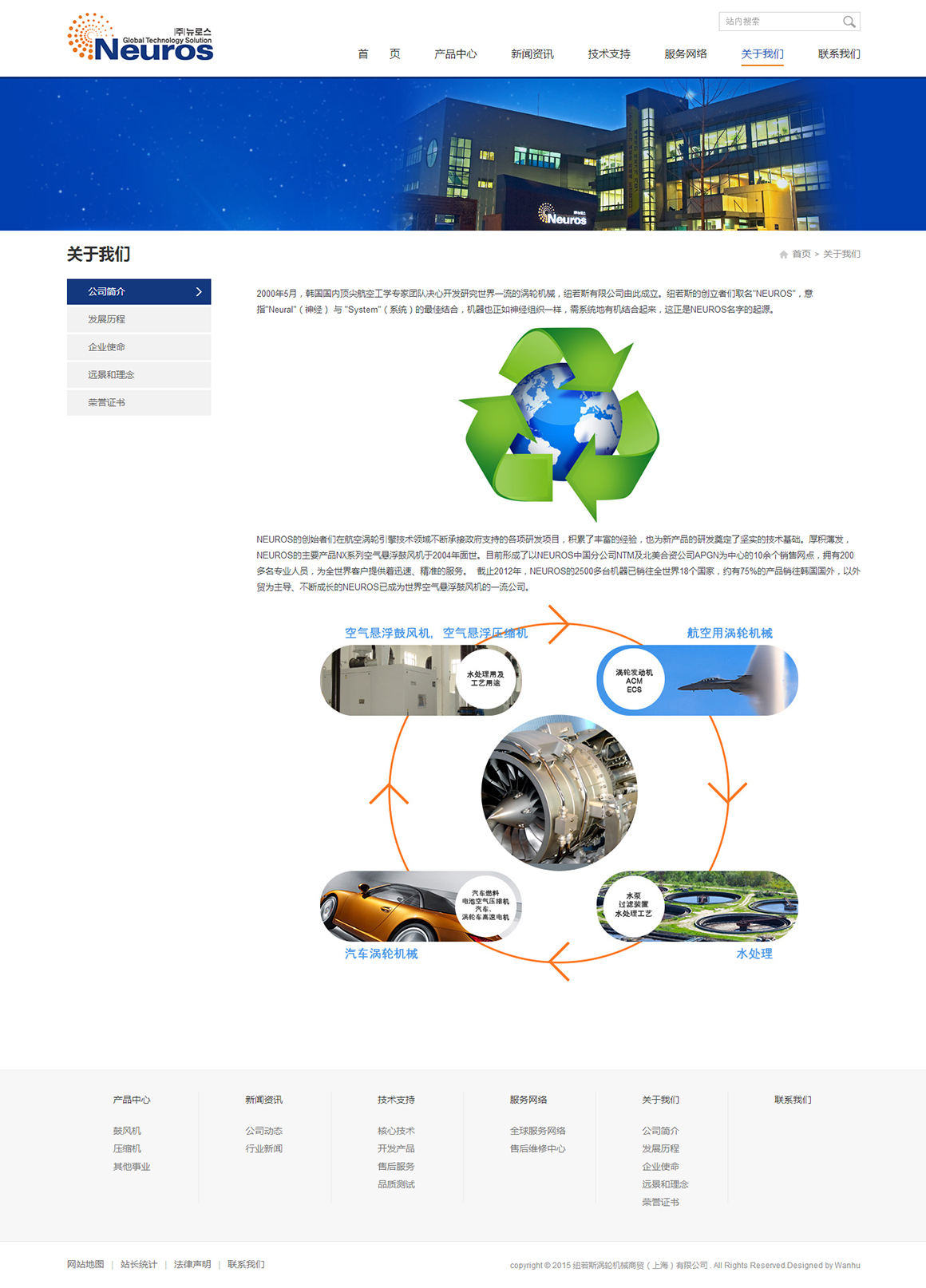Select 技术支持 in the top navigation
Viewport: 926px width, 1288px height.
[609, 54]
